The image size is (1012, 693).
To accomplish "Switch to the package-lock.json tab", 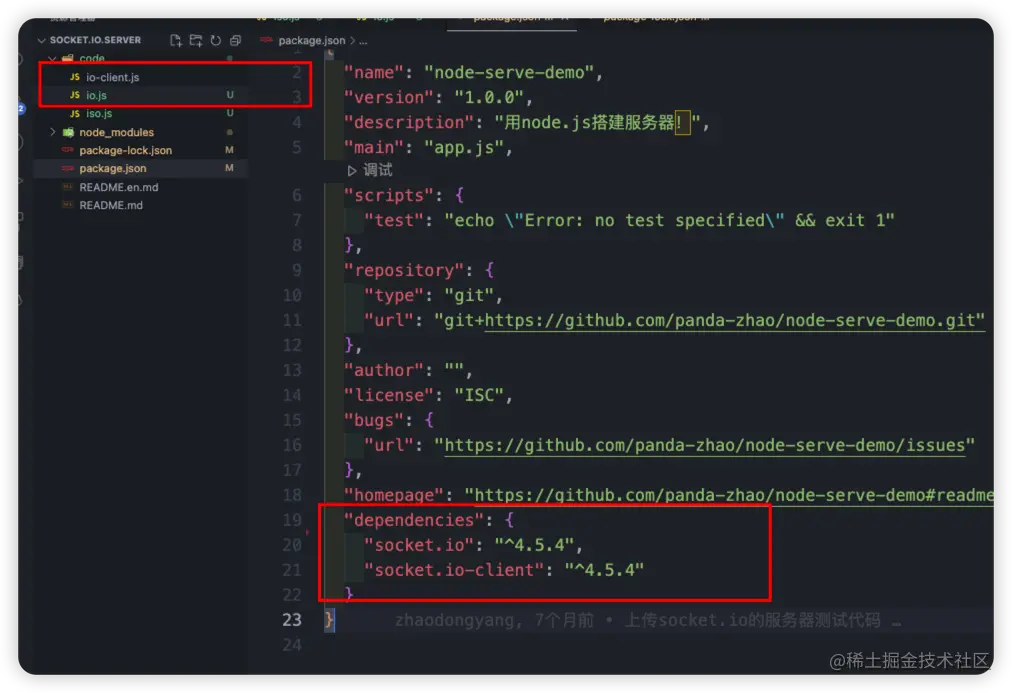I will pos(655,15).
